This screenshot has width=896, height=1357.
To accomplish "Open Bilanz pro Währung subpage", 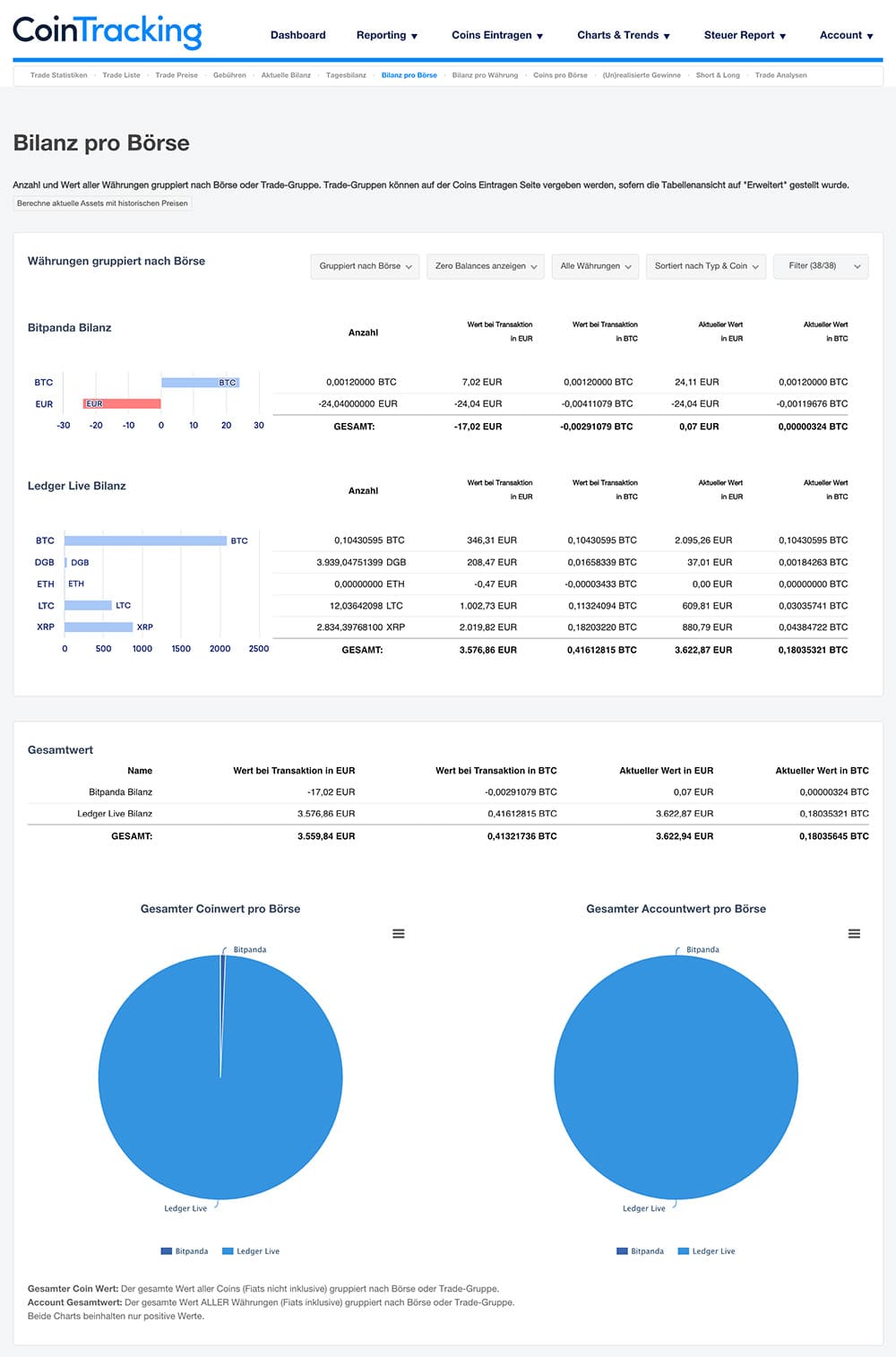I will pyautogui.click(x=485, y=75).
